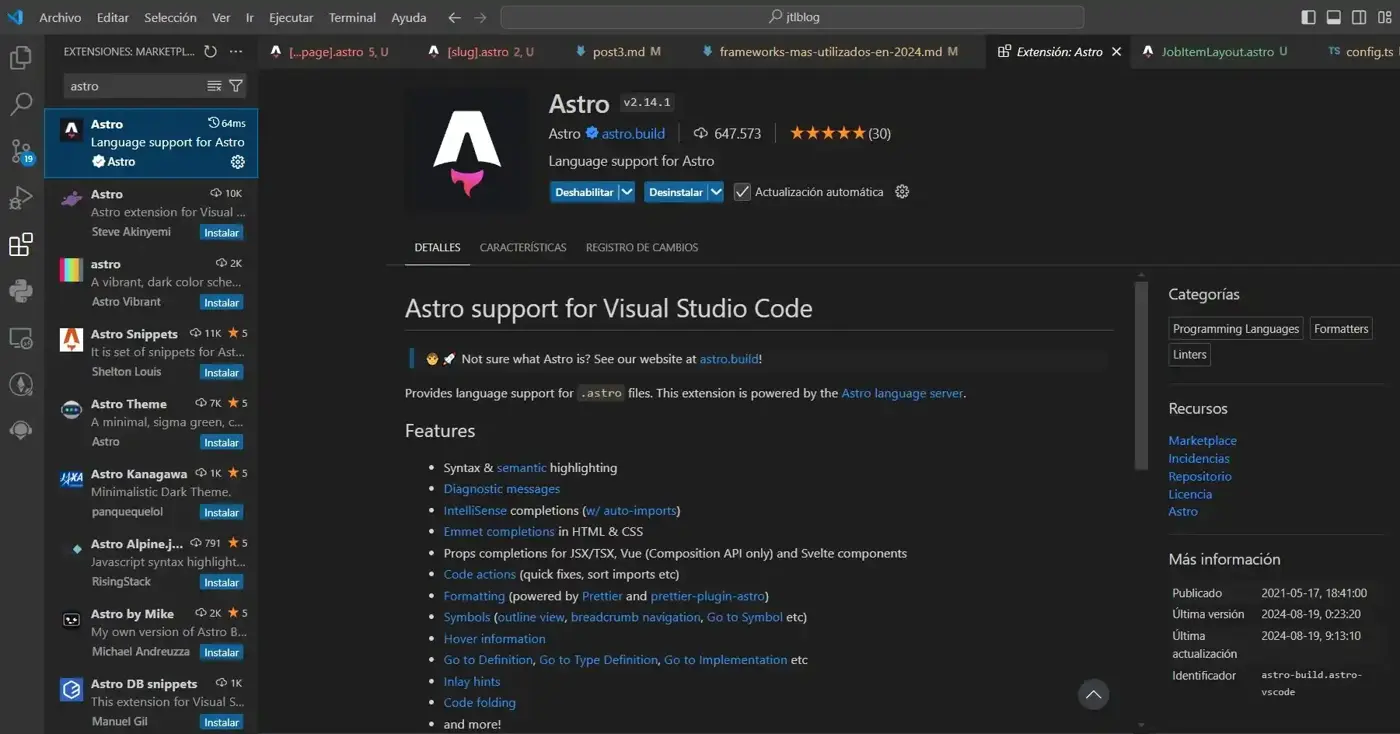Open the Remote Explorer view

click(21, 339)
